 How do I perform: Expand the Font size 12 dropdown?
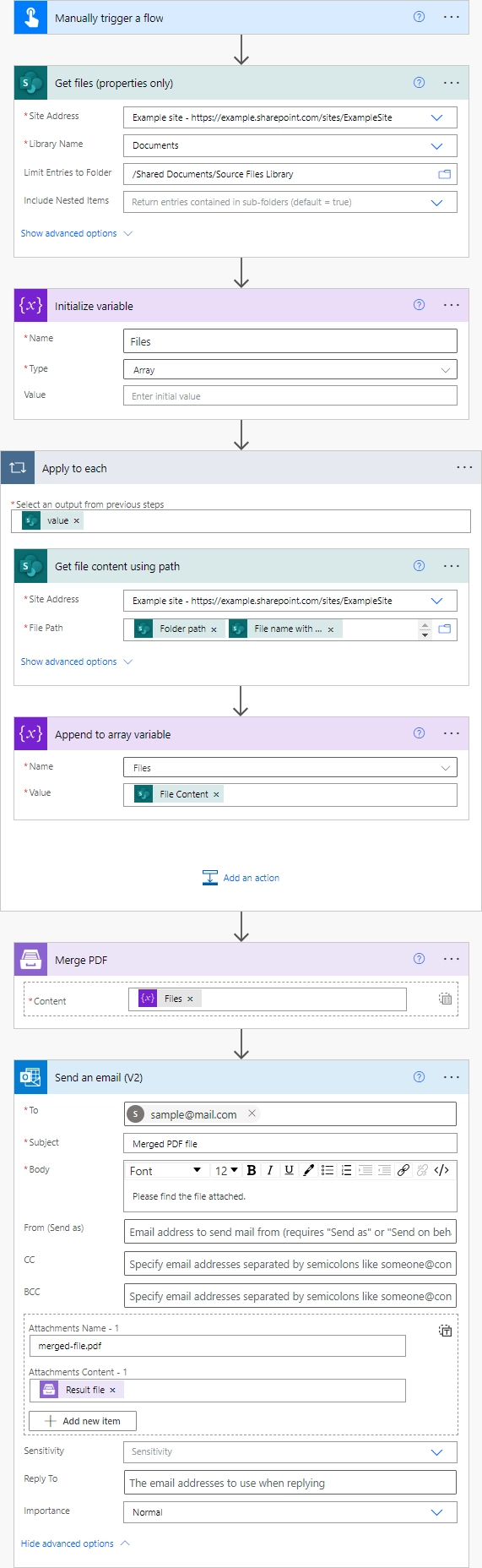pyautogui.click(x=226, y=1170)
